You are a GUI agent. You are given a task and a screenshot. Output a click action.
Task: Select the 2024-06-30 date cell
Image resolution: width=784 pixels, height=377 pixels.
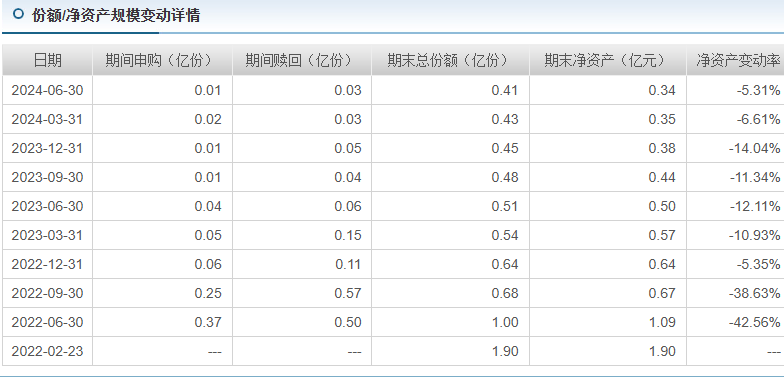point(48,90)
